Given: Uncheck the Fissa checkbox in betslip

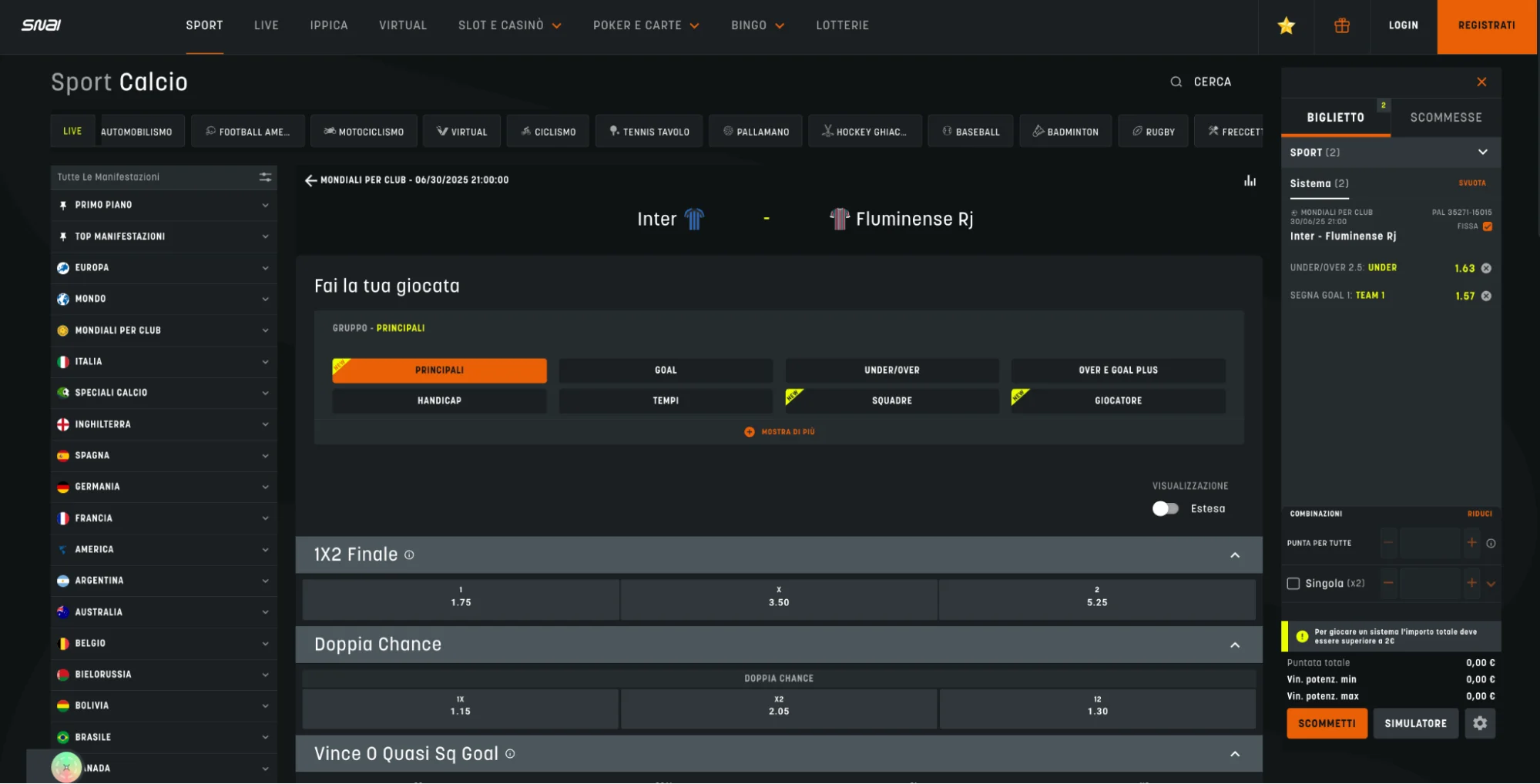Looking at the screenshot, I should pos(1488,226).
